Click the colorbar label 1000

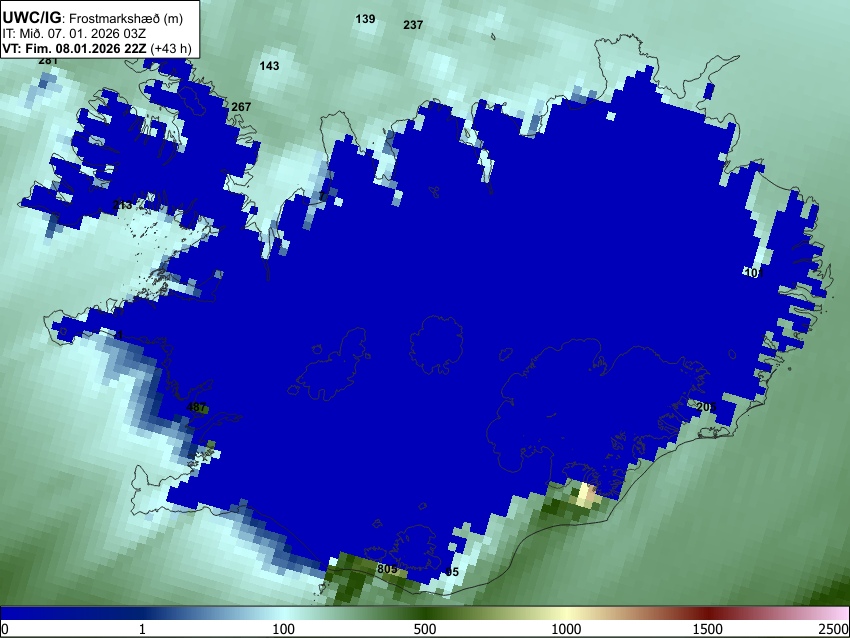point(566,629)
